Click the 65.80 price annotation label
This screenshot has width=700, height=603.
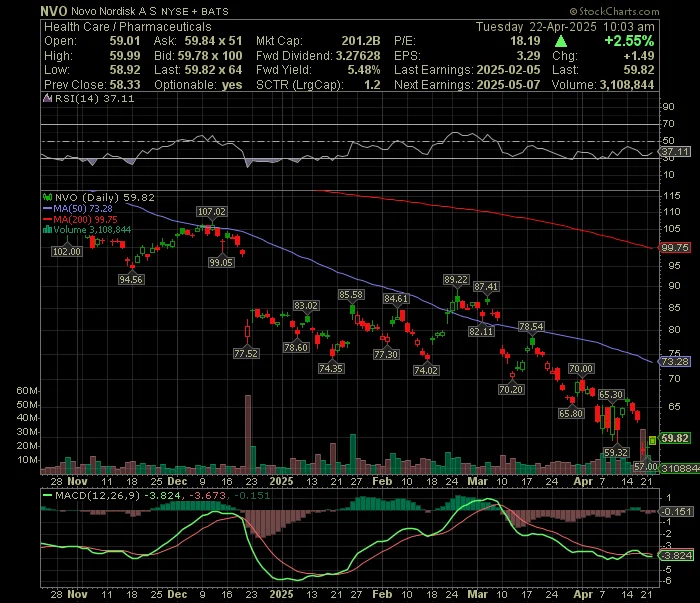tap(571, 414)
